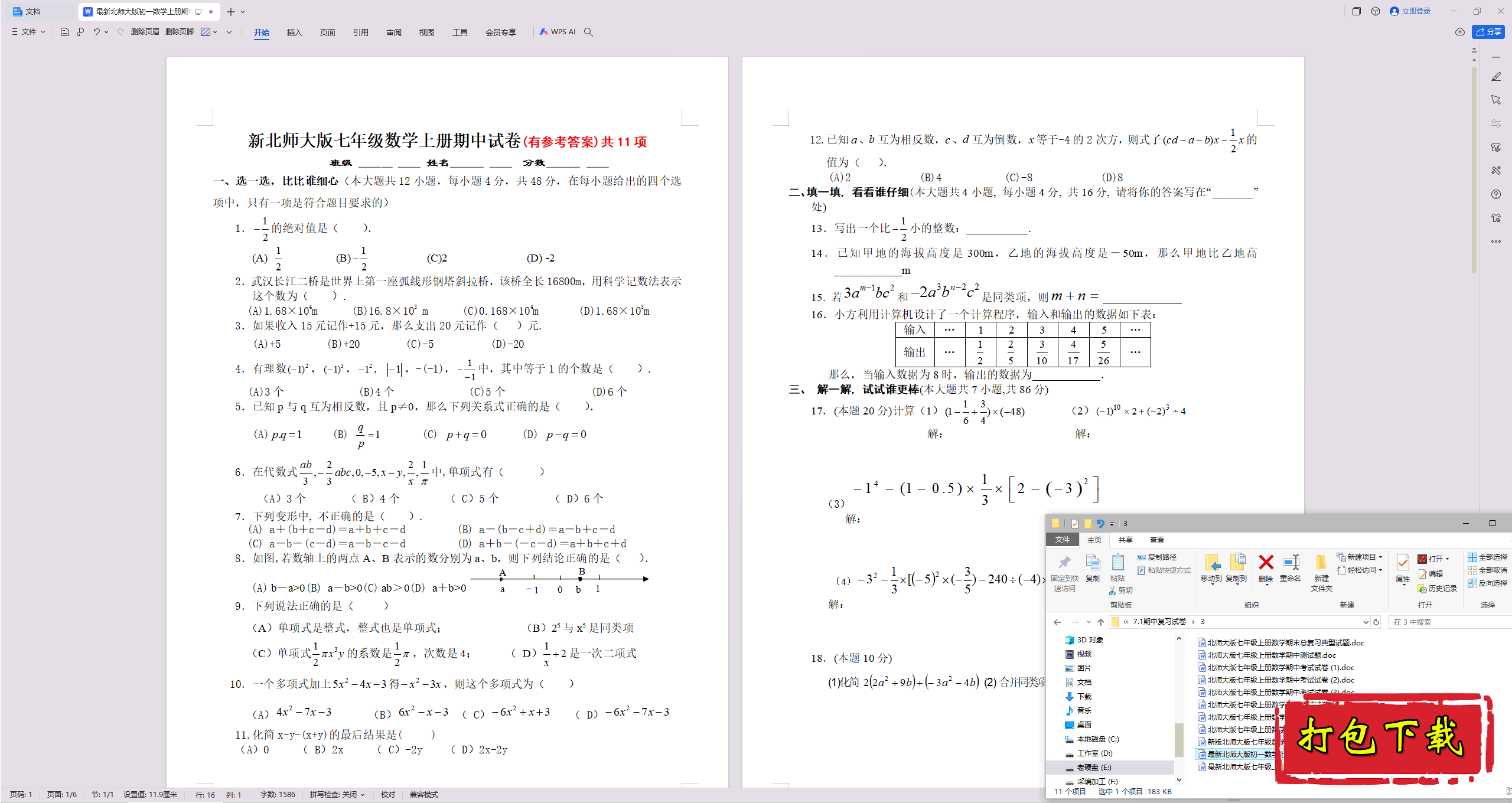This screenshot has width=1512, height=803.
Task: Click undo icon in Explorer title bar
Action: pos(1100,523)
